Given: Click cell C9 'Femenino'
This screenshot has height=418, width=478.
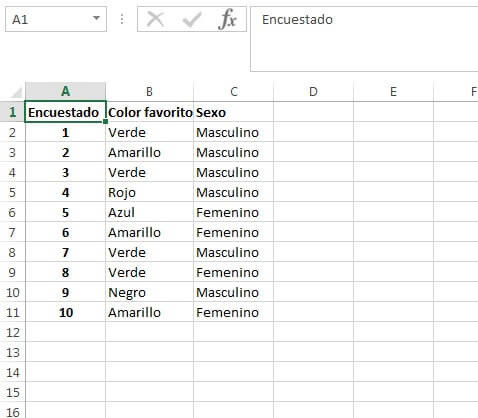Looking at the screenshot, I should 233,272.
